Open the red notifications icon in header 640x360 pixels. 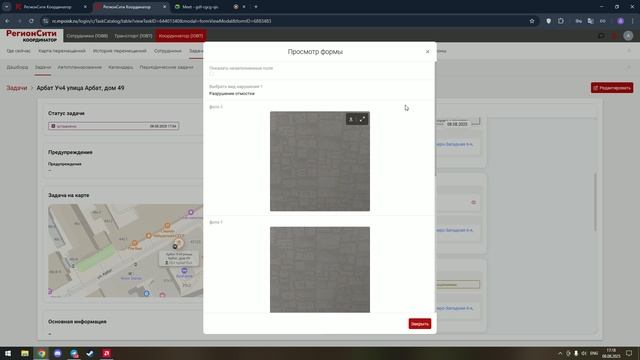coord(614,36)
